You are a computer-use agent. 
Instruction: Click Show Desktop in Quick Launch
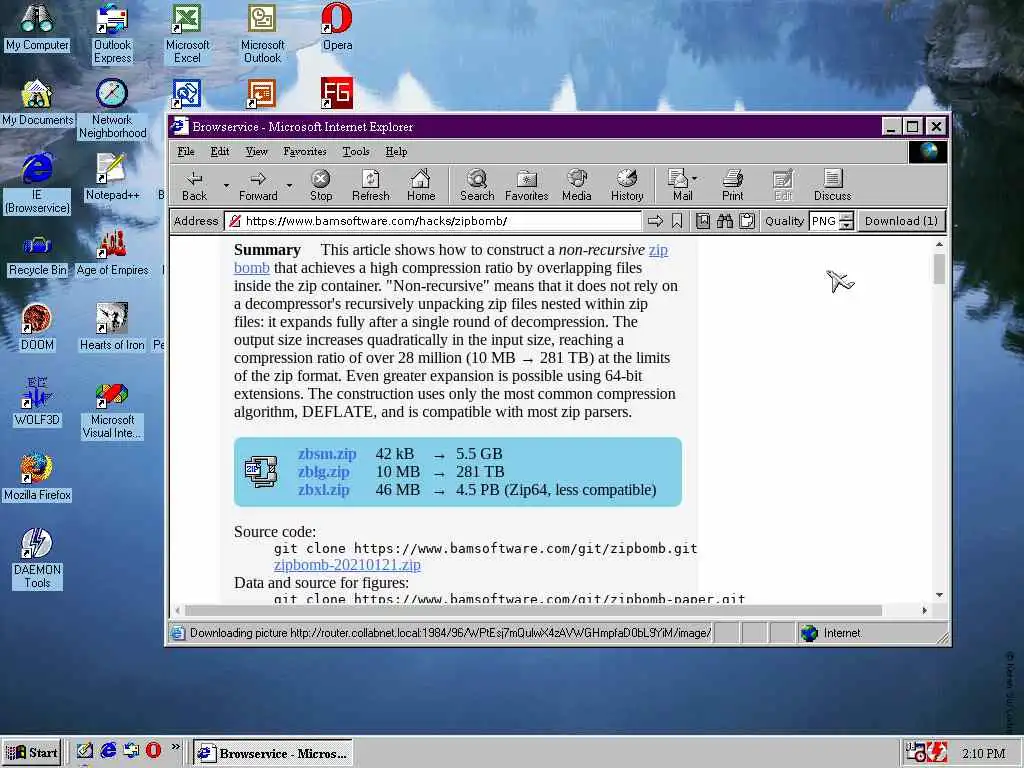pyautogui.click(x=85, y=750)
